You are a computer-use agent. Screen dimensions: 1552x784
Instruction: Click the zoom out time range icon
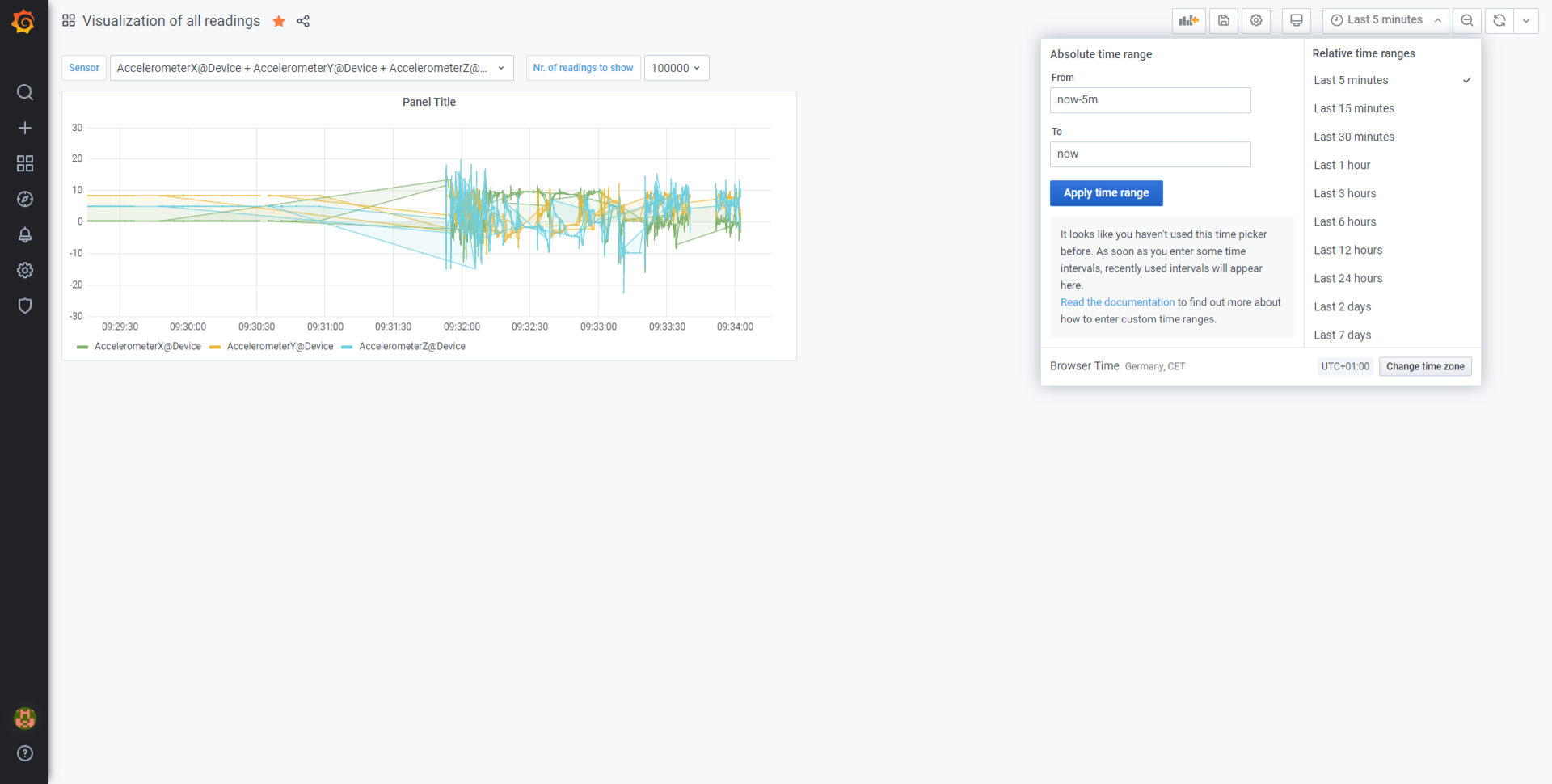1467,21
